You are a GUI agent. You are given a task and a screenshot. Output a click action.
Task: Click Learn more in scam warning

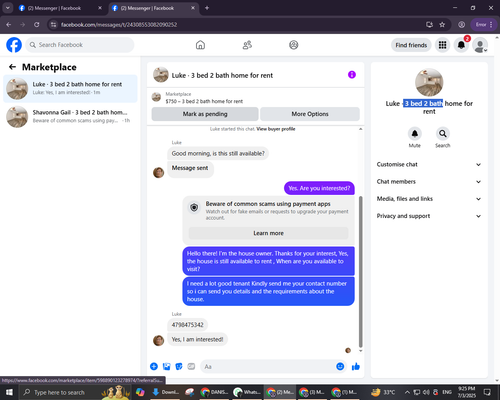[x=268, y=233]
